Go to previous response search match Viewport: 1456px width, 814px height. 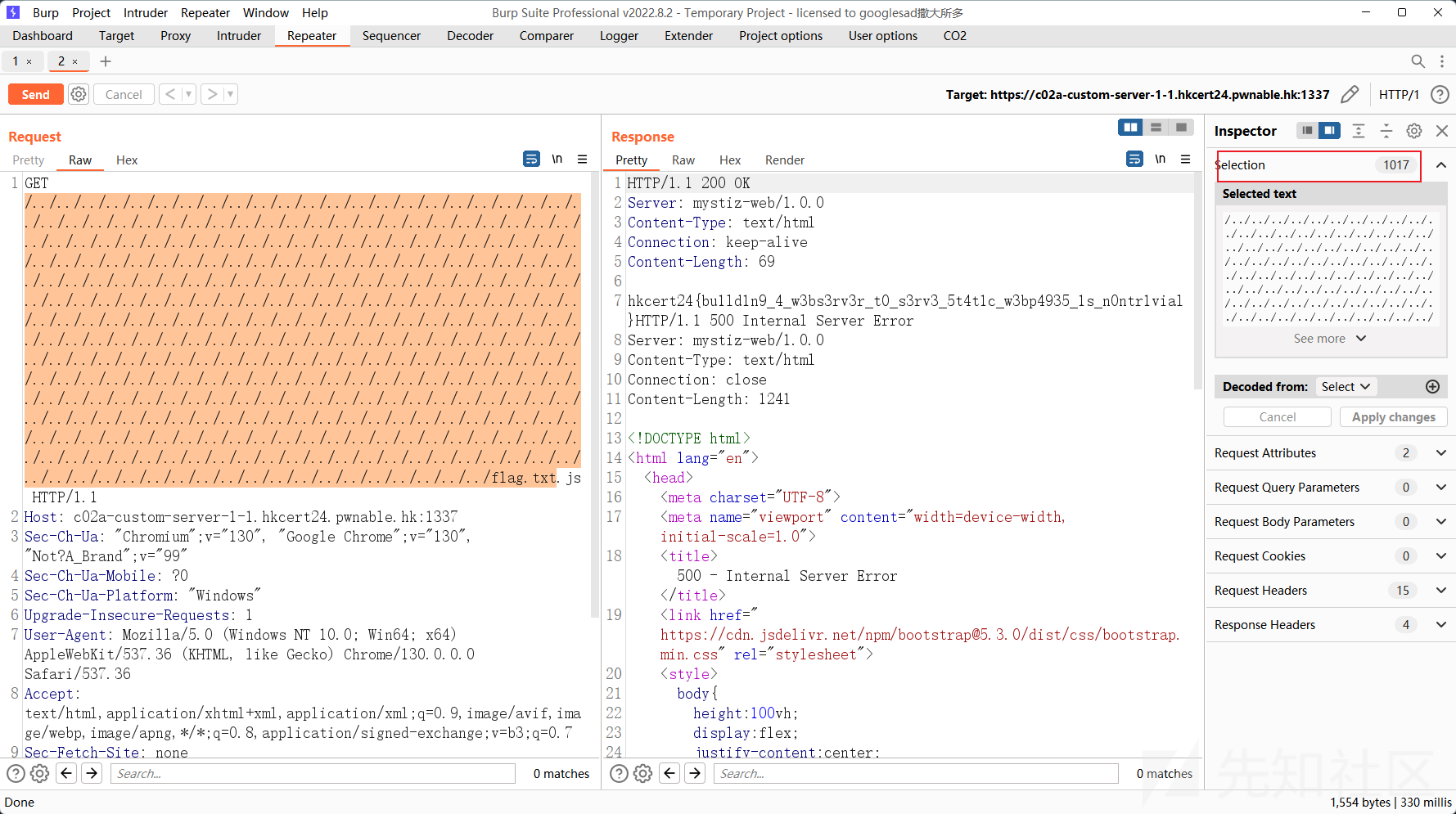coord(670,773)
